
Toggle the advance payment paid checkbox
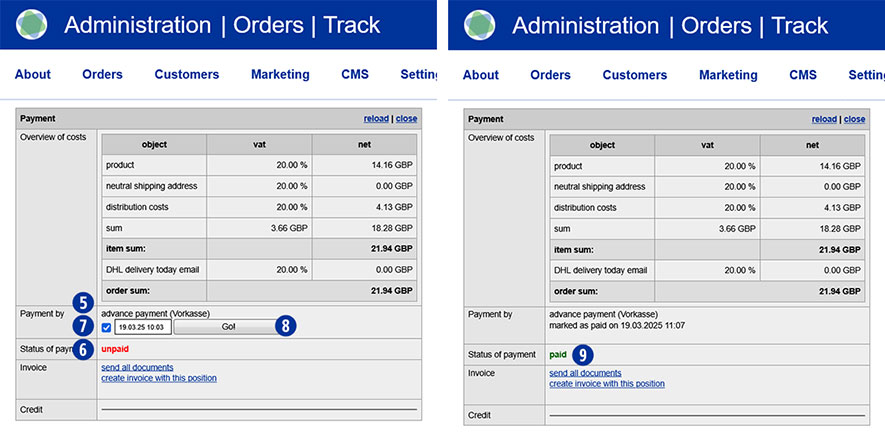click(107, 327)
